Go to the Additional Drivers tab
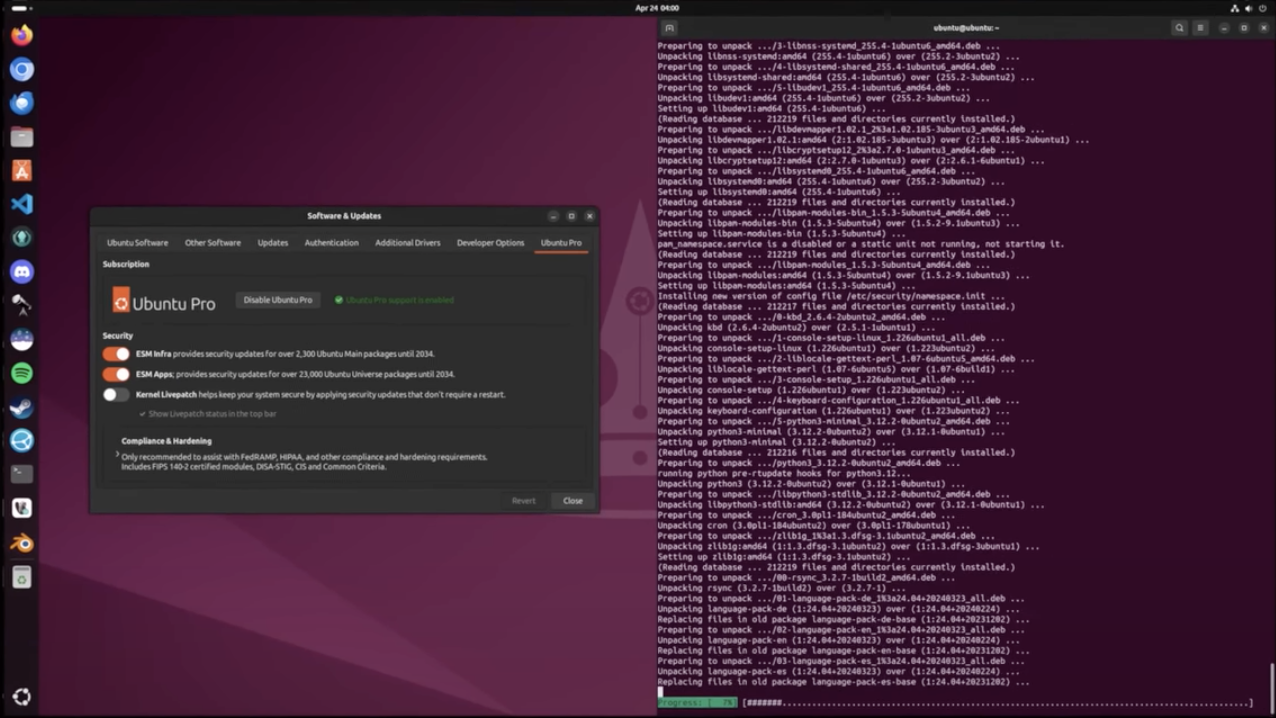Viewport: 1276px width, 718px height. click(x=408, y=243)
